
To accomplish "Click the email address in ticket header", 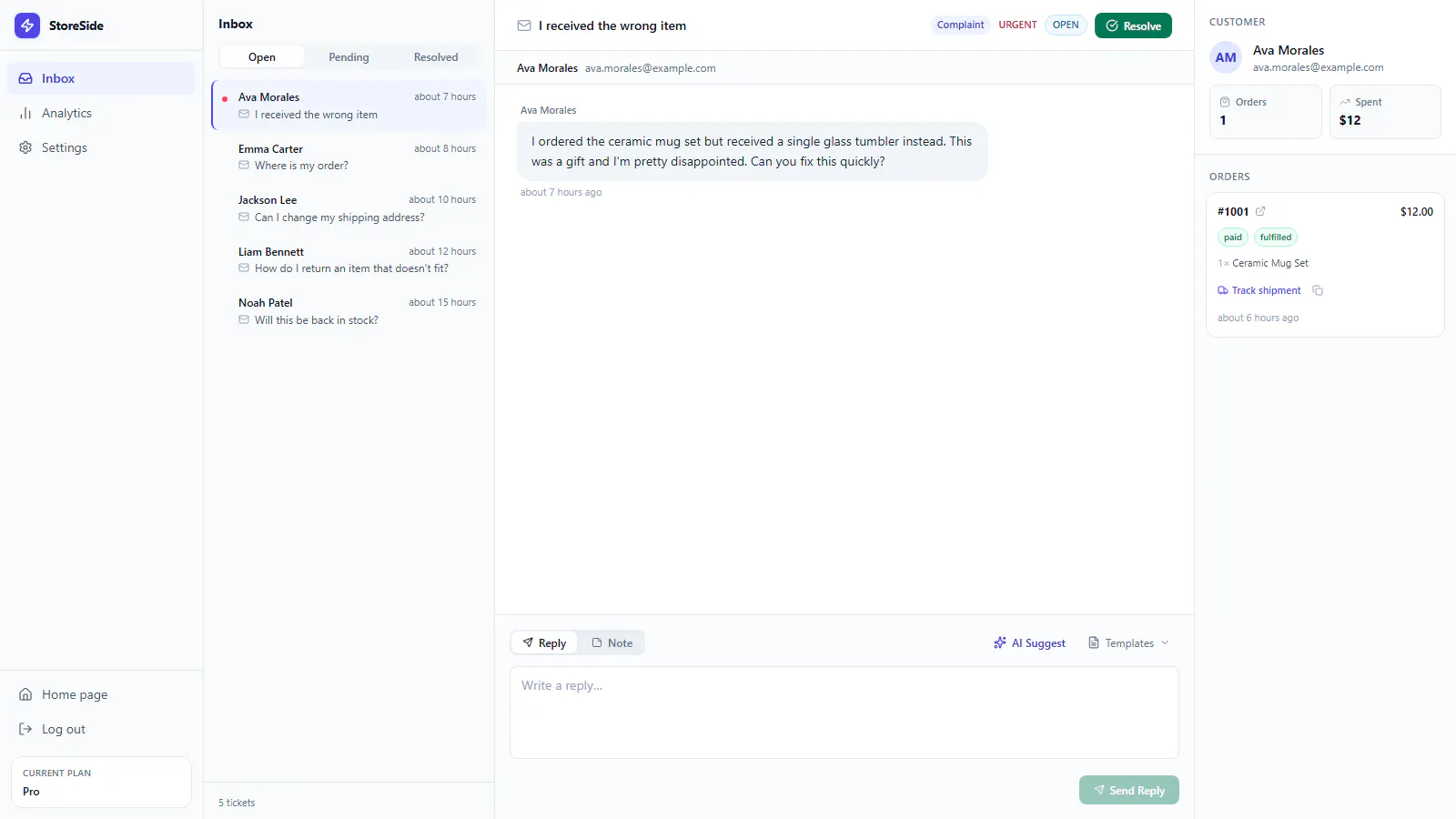I will [650, 68].
